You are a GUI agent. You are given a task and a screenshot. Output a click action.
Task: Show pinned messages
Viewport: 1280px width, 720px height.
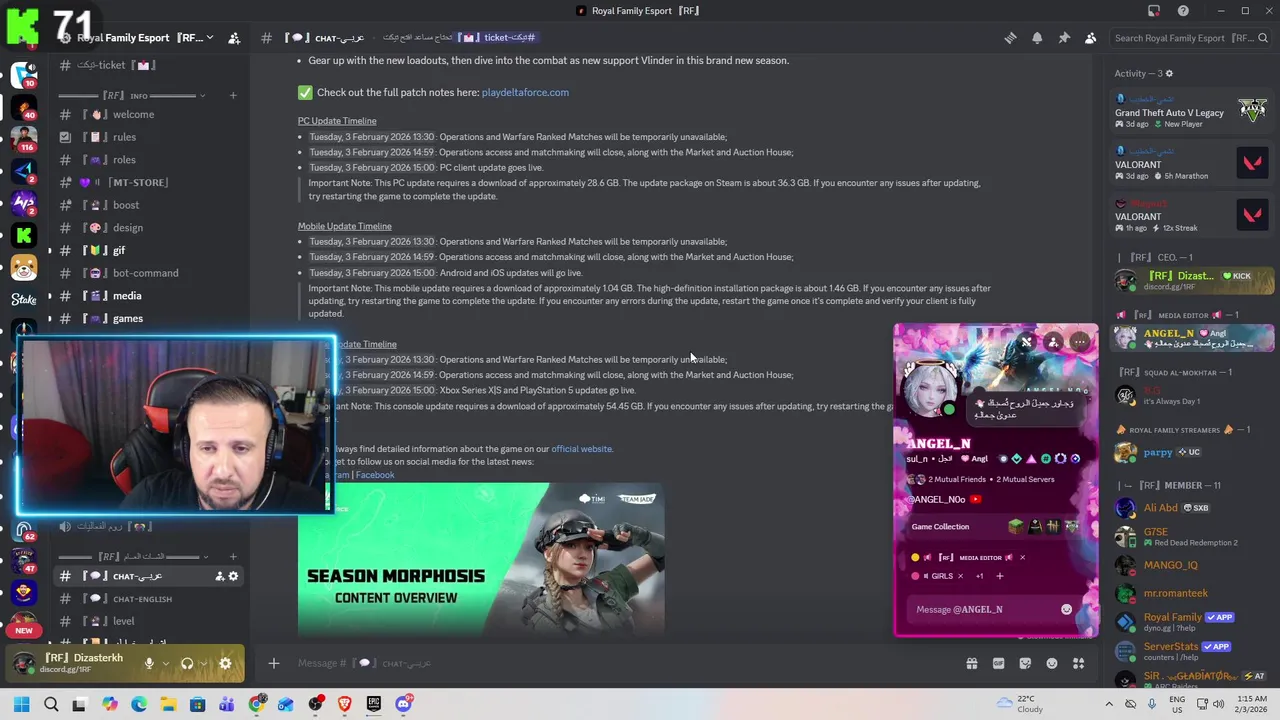point(1064,38)
